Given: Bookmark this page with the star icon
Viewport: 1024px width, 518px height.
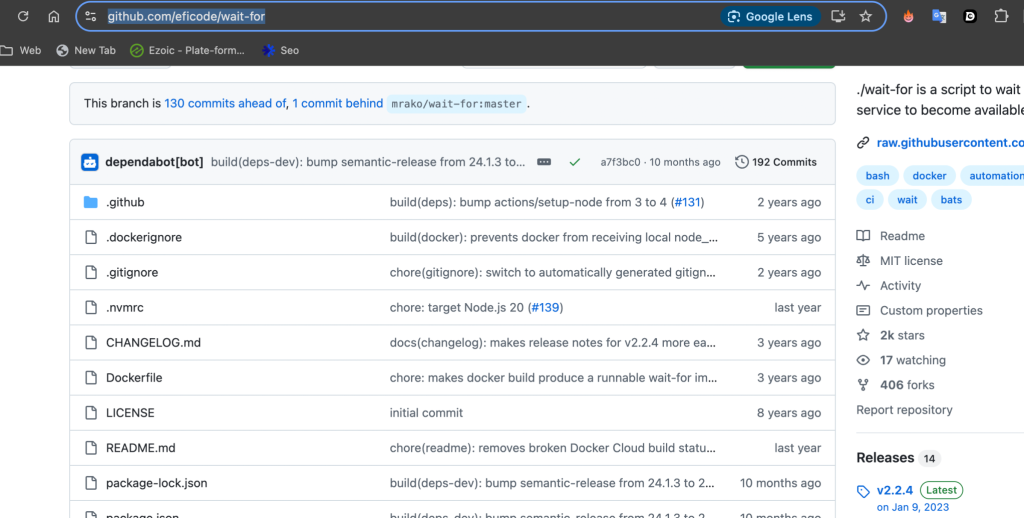Looking at the screenshot, I should (x=866, y=16).
